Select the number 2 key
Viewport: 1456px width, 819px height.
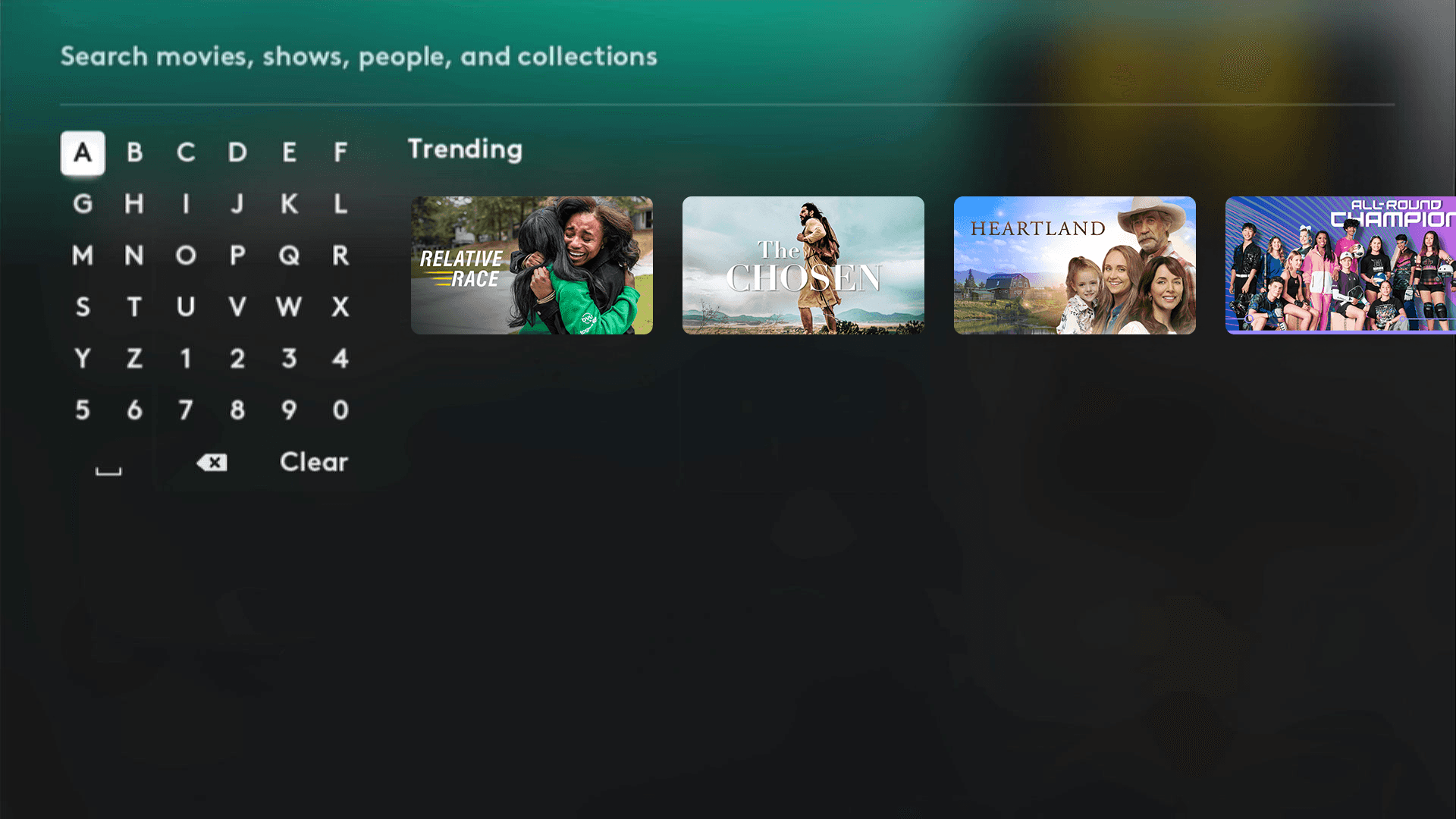[x=237, y=359]
